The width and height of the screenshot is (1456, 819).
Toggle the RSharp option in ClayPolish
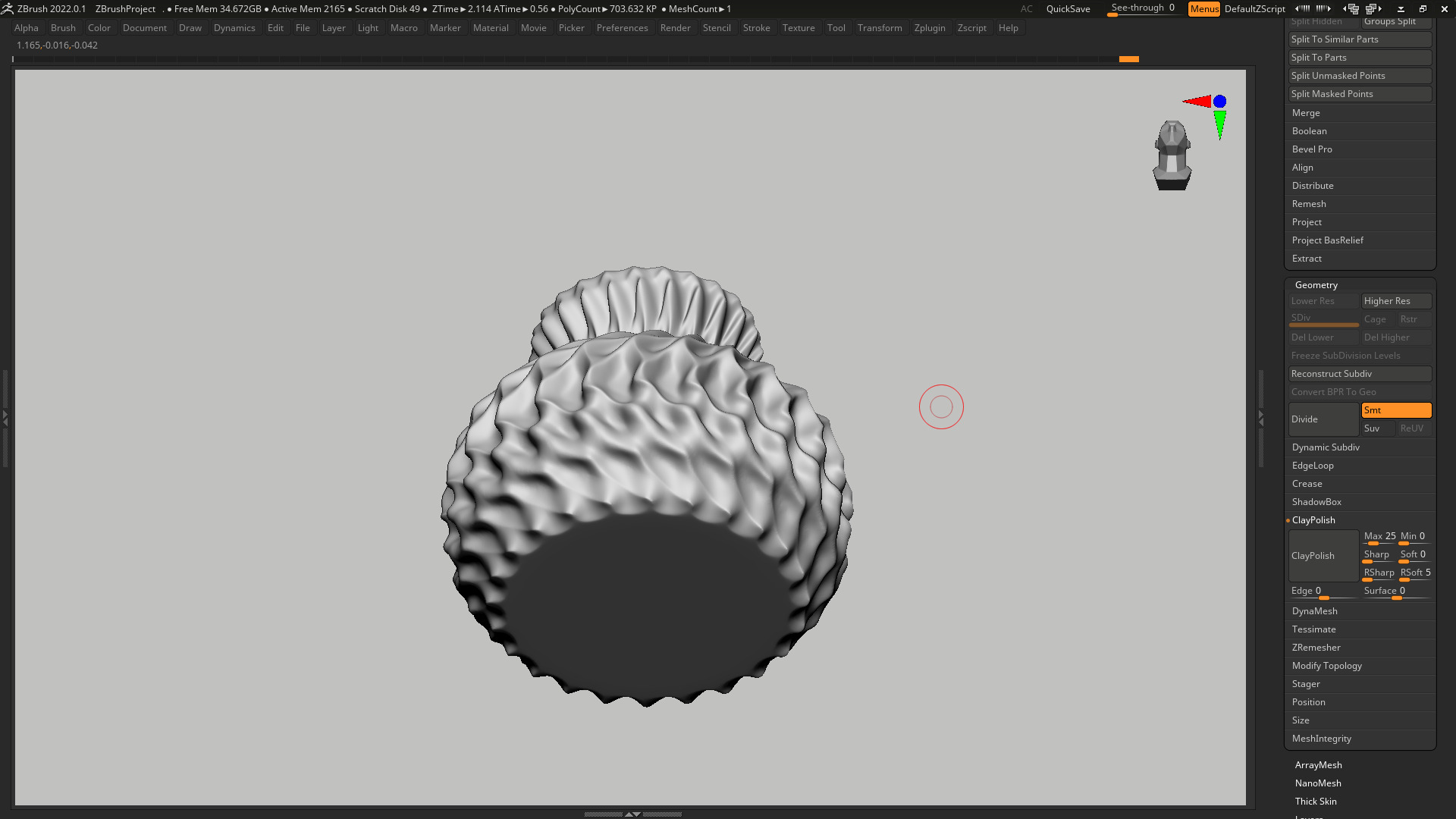[x=1378, y=574]
